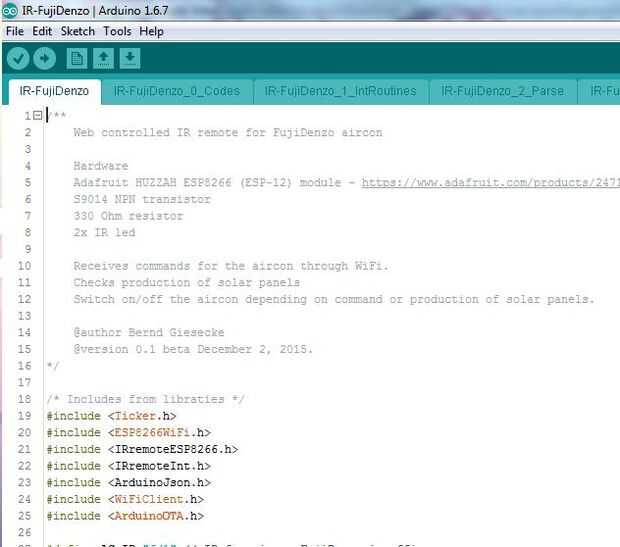Image resolution: width=620 pixels, height=547 pixels.
Task: Click the "330 Ohm resistor" line
Action: [x=128, y=216]
